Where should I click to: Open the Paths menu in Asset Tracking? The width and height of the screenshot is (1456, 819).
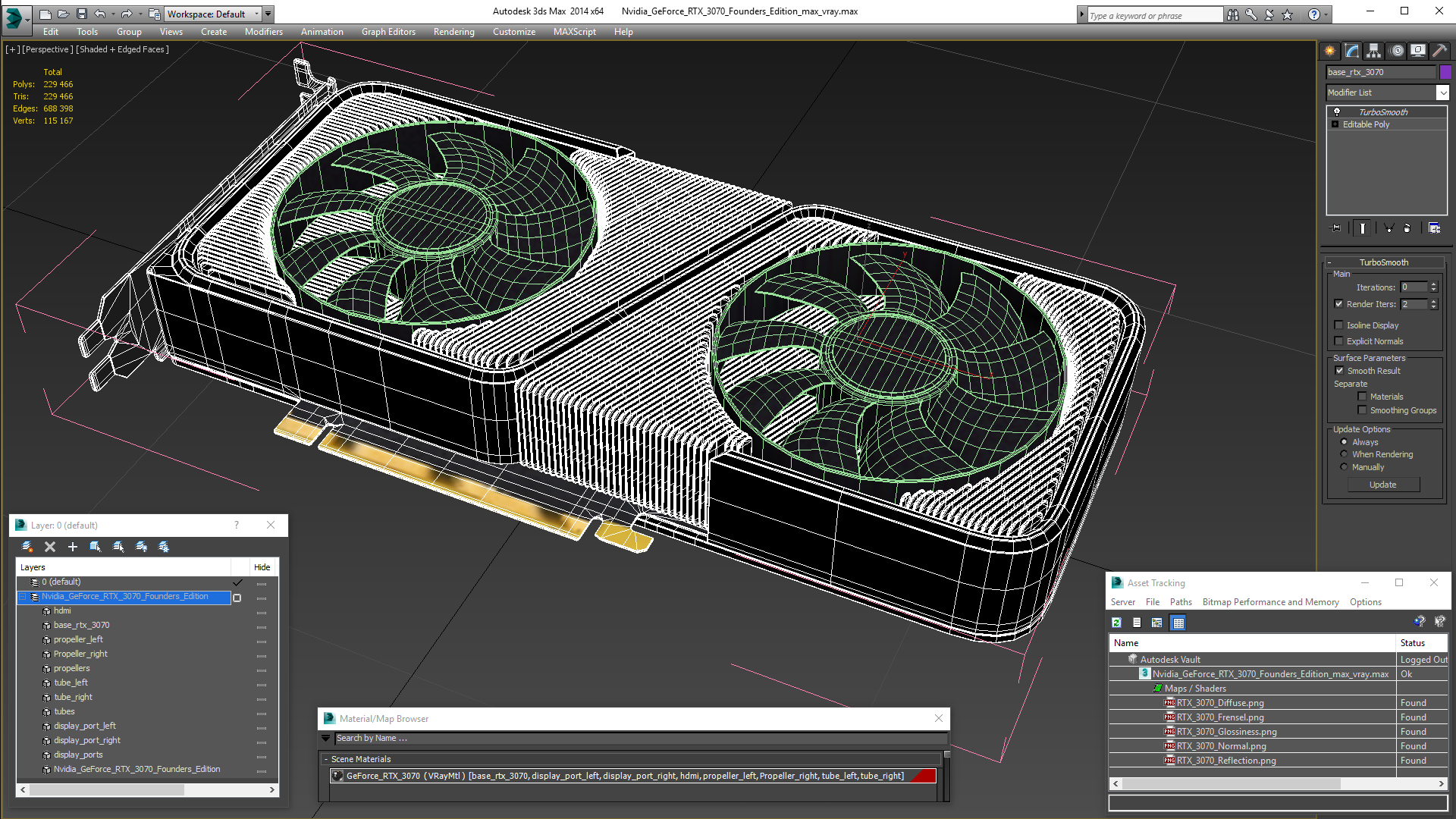(x=1181, y=602)
